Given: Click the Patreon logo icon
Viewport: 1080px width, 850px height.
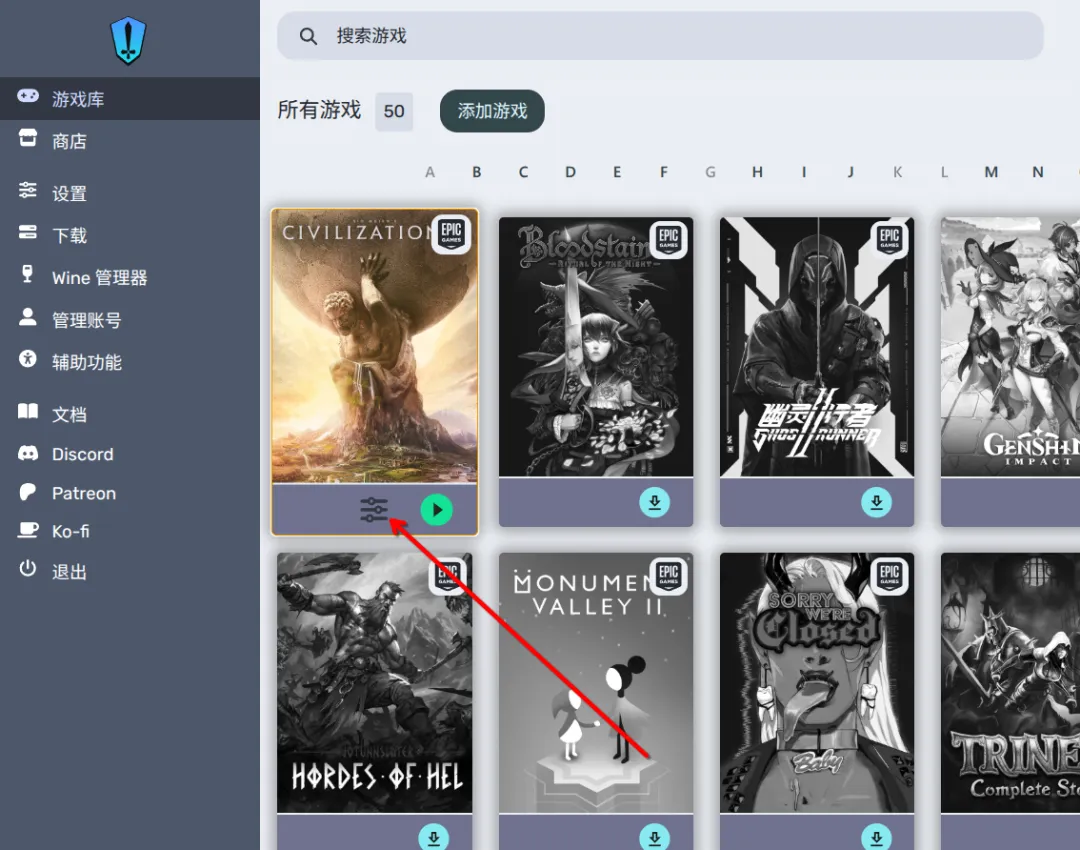Looking at the screenshot, I should click(28, 492).
